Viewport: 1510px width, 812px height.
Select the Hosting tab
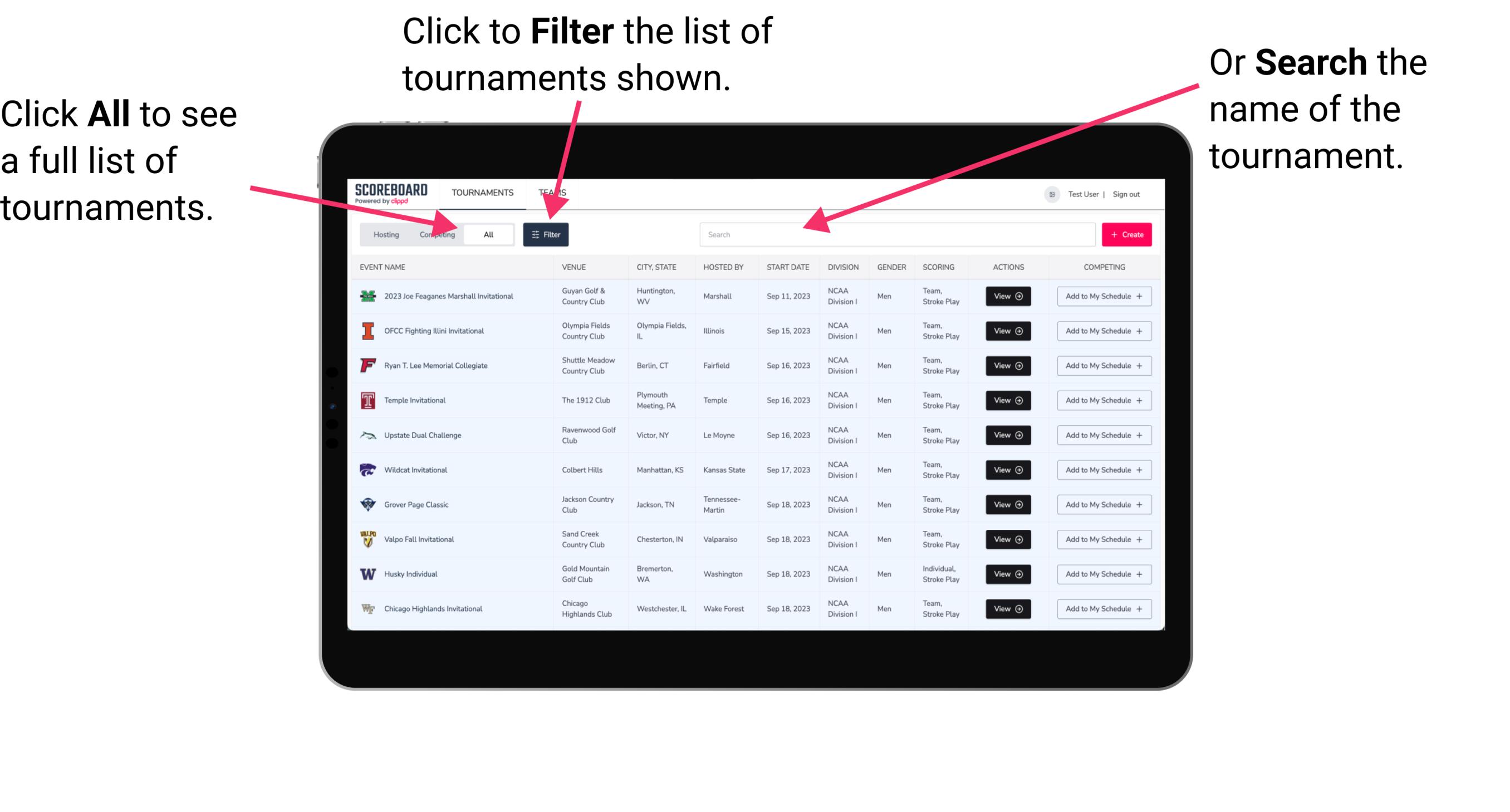pos(382,235)
